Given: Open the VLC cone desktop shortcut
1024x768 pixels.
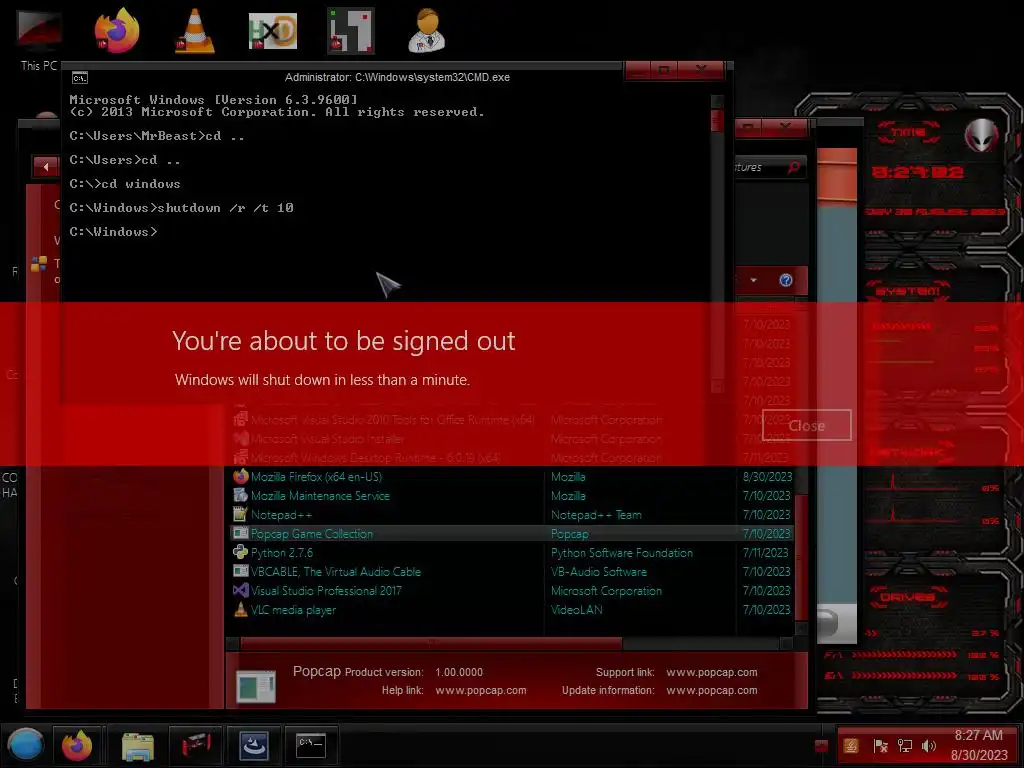Looking at the screenshot, I should point(195,31).
